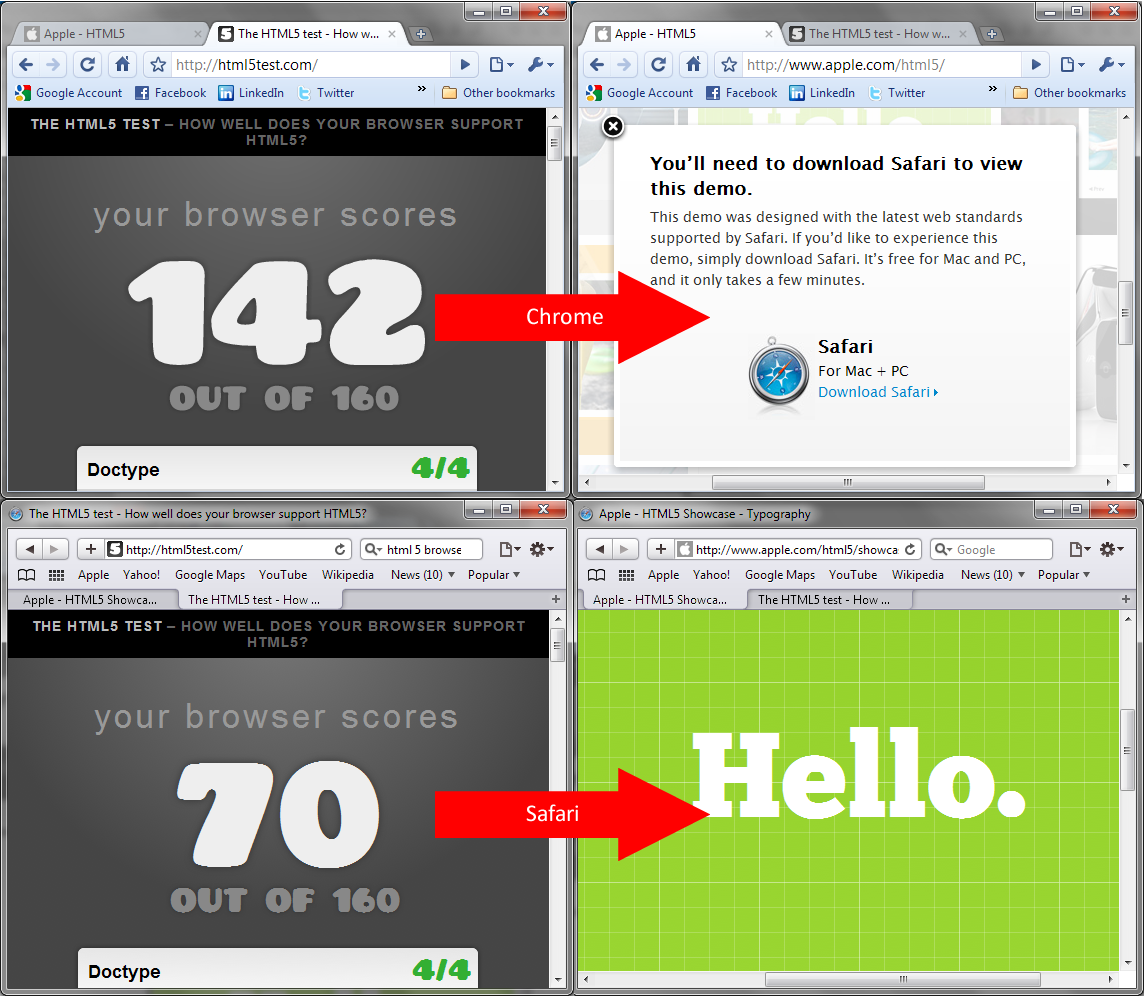Open Wikipedia bookmark in the Hello Safari window

point(918,575)
